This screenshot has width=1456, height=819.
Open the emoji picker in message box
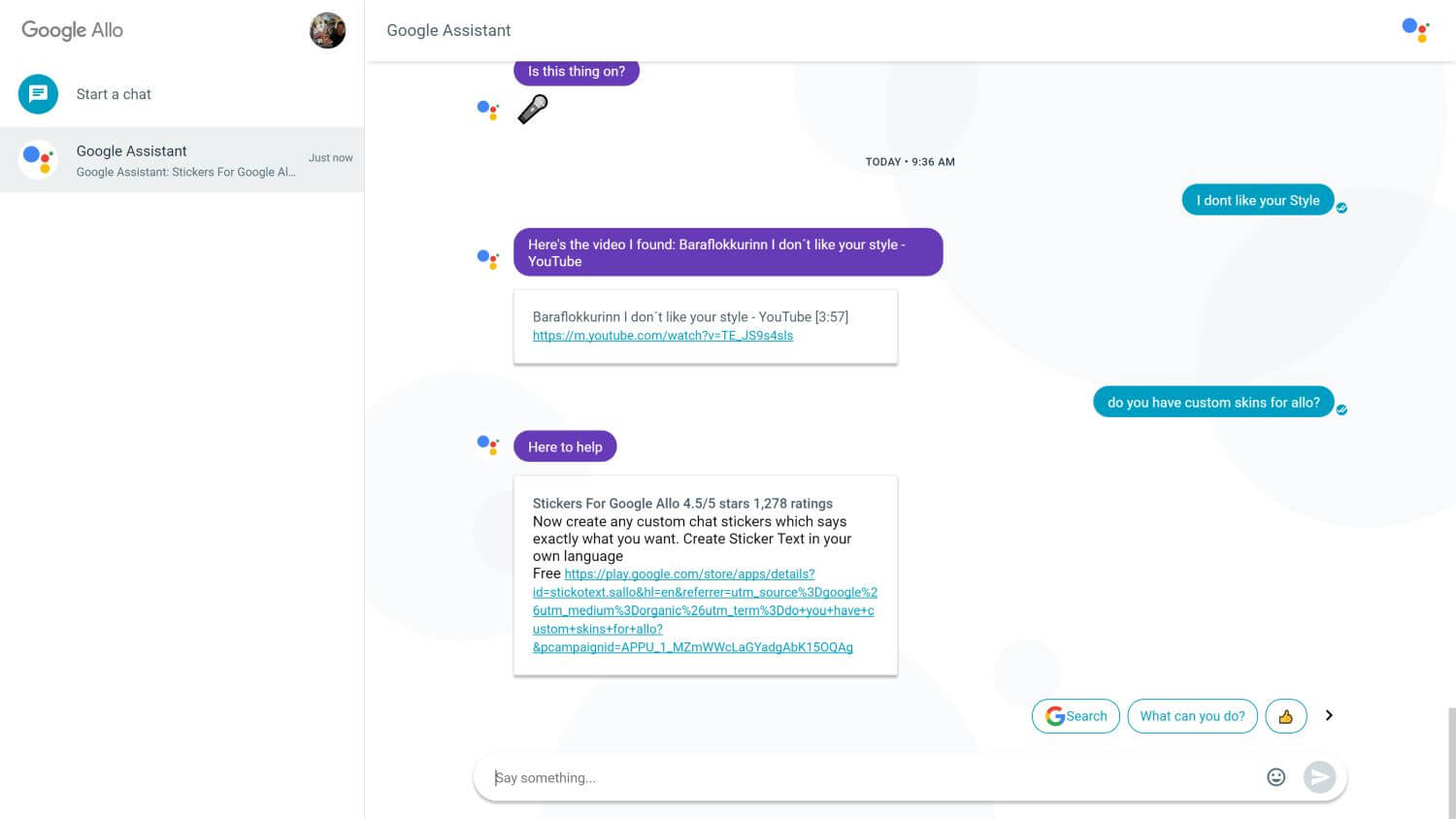click(x=1275, y=776)
